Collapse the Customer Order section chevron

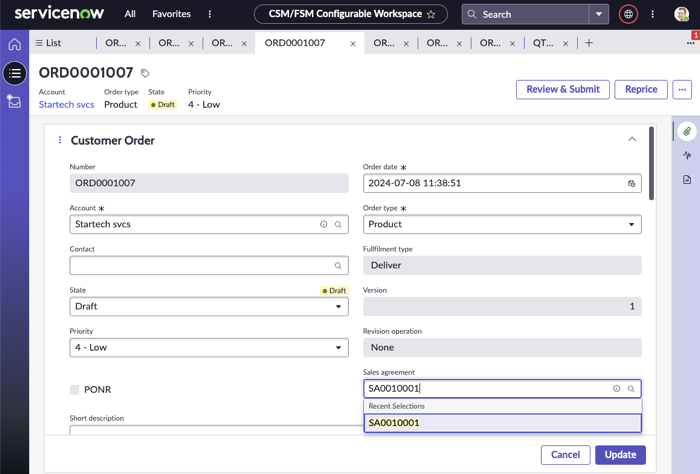pyautogui.click(x=632, y=139)
